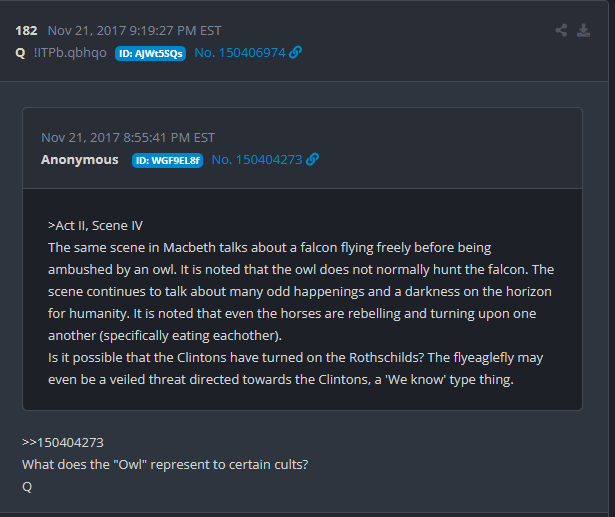Click the chain icon beside No. 150406974
The height and width of the screenshot is (517, 615).
pyautogui.click(x=295, y=53)
